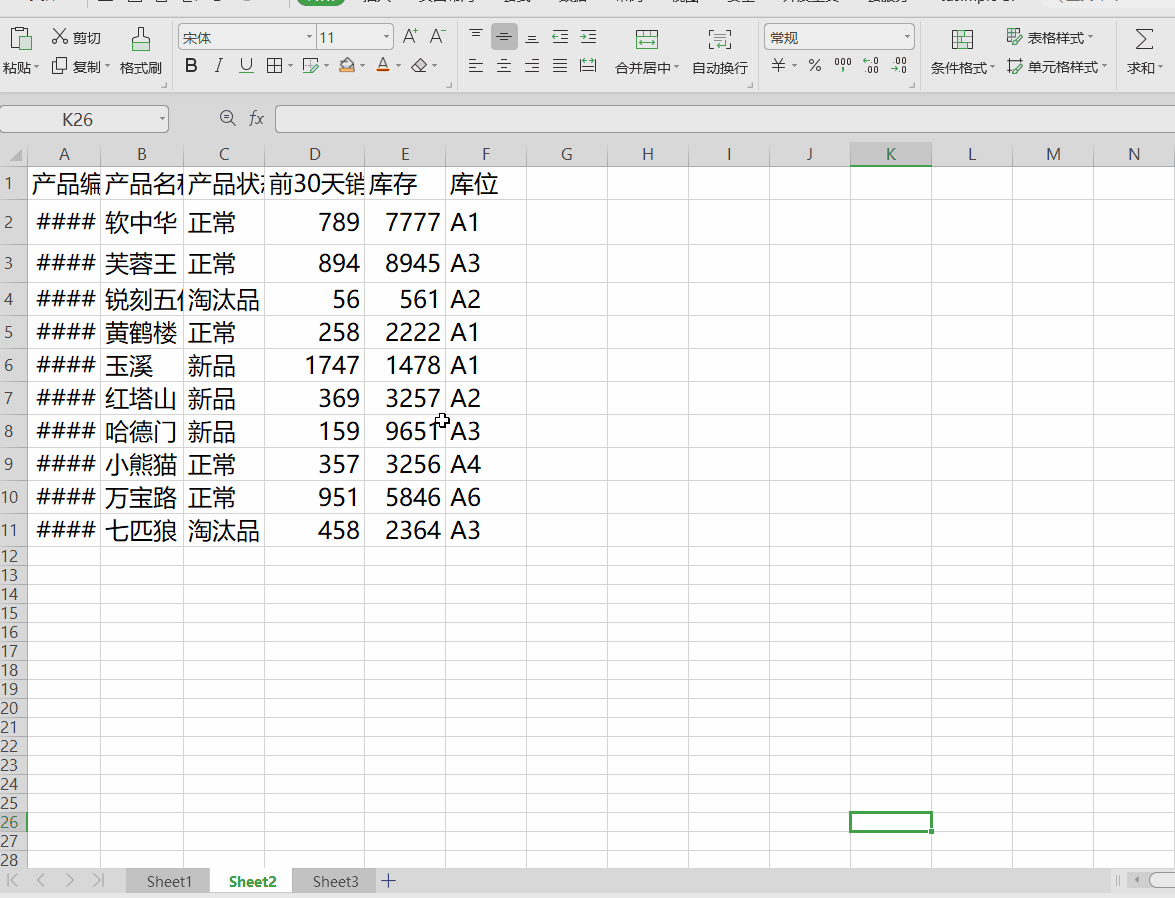Viewport: 1175px width, 898px height.
Task: Switch to the Sheet1 tab
Action: (169, 882)
